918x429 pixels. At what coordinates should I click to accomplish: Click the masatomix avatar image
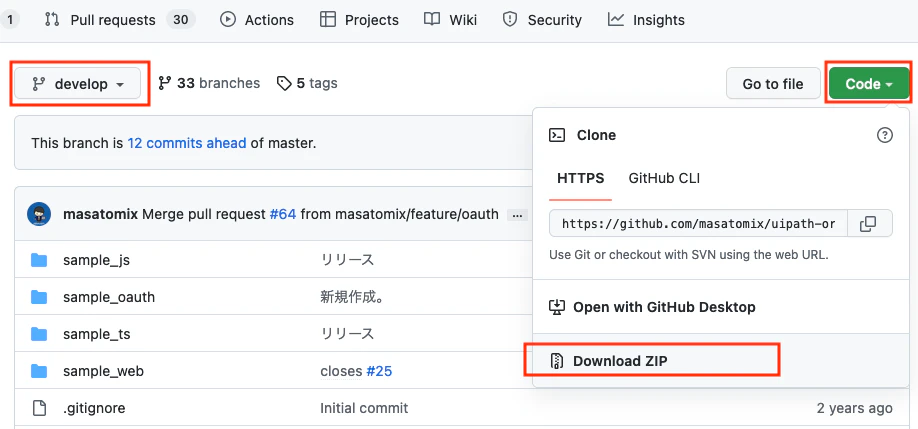click(x=39, y=214)
